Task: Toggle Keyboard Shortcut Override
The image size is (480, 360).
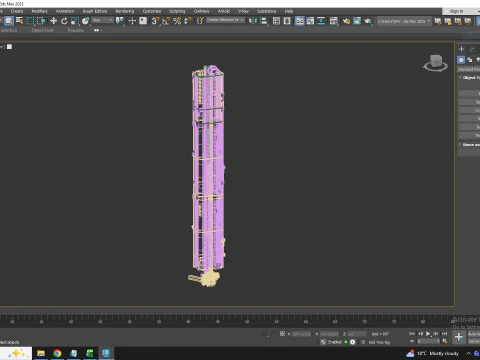Action: (x=143, y=21)
